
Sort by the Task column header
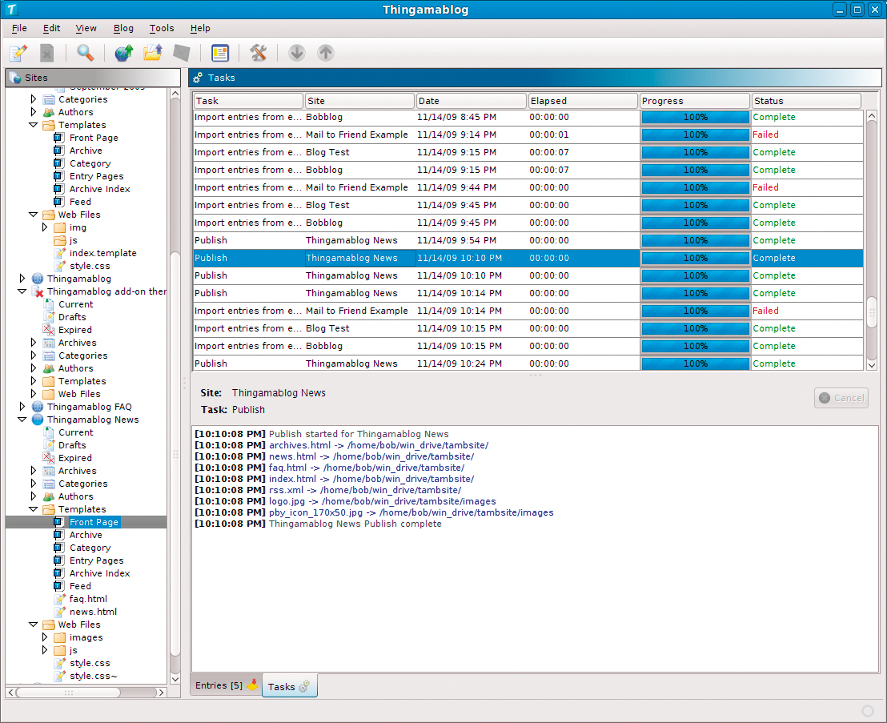248,101
